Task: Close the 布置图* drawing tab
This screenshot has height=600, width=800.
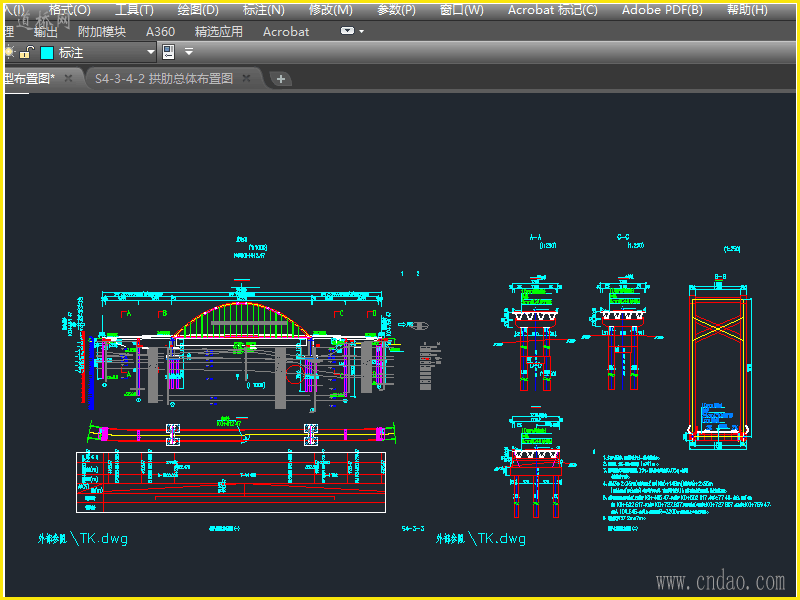Action: [x=68, y=78]
